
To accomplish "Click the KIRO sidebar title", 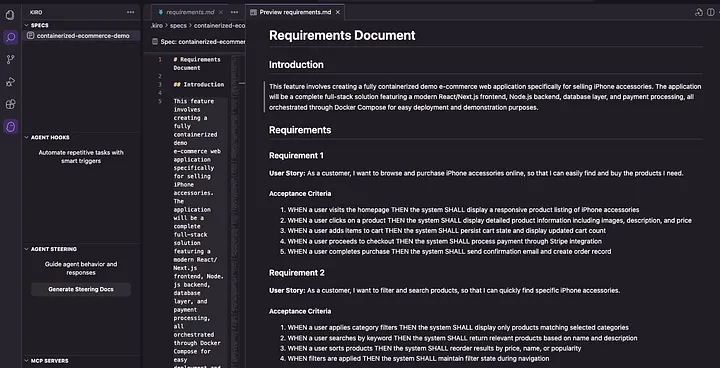I will (x=36, y=12).
